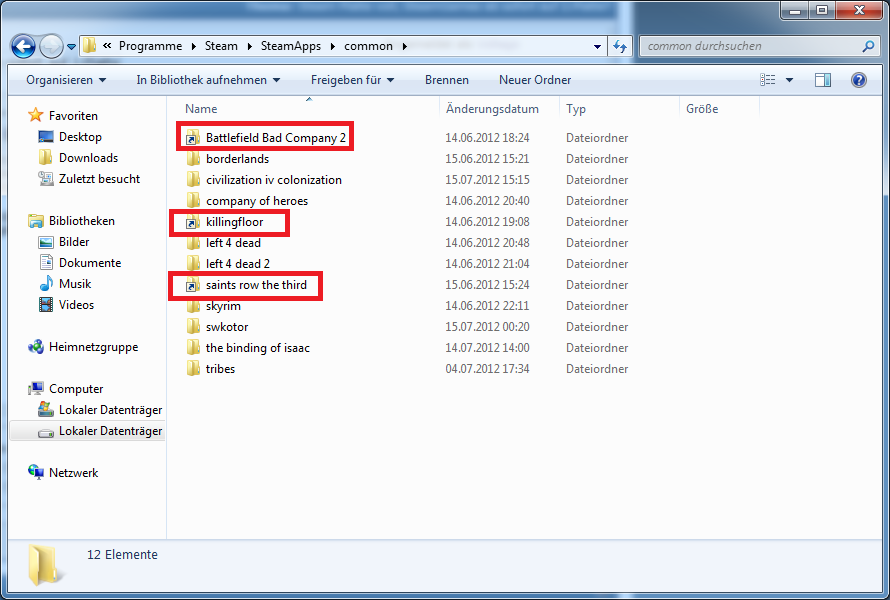
Task: Open the Organisieren menu
Action: (x=66, y=80)
